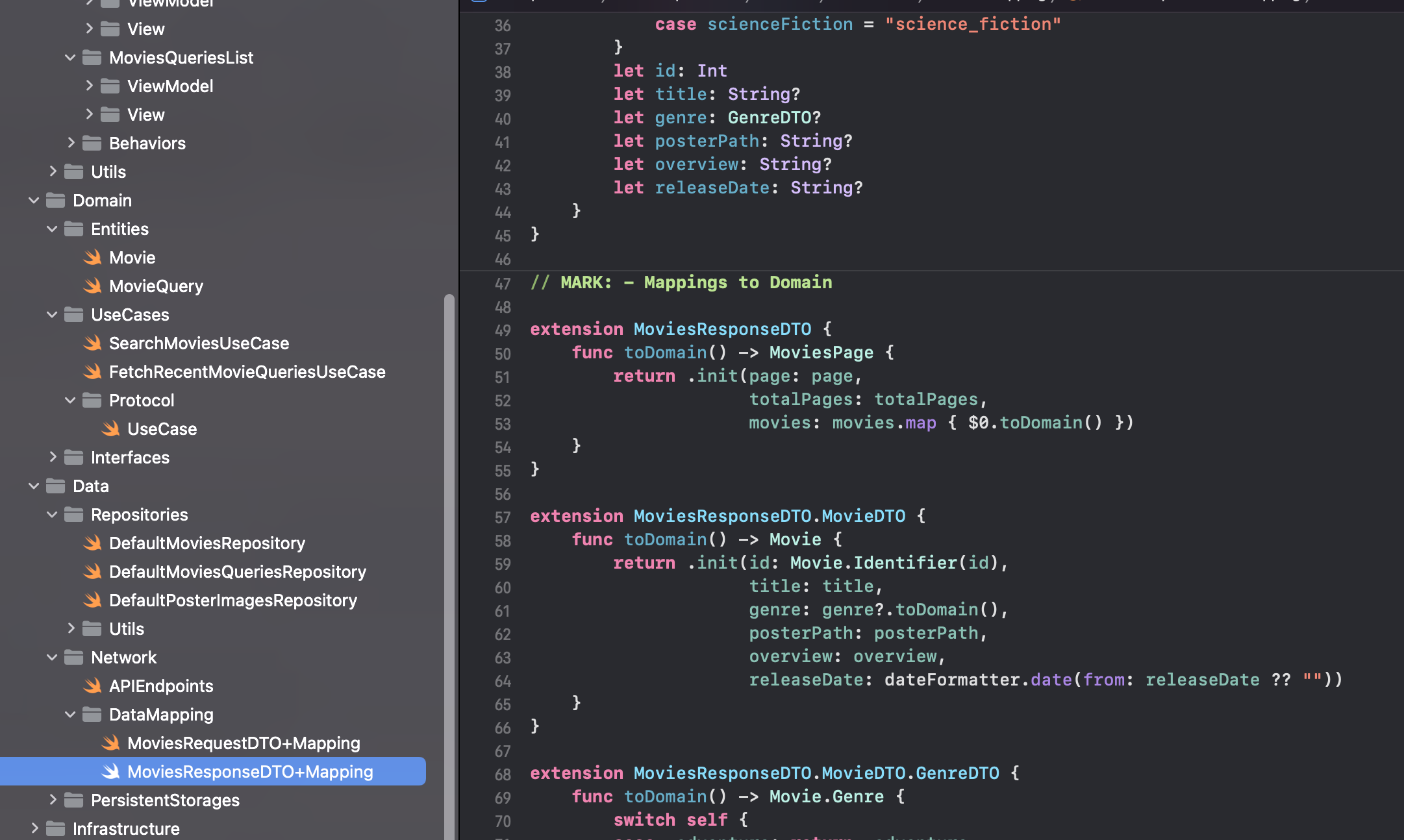Collapse the MoviesQueriesList group

coord(70,58)
